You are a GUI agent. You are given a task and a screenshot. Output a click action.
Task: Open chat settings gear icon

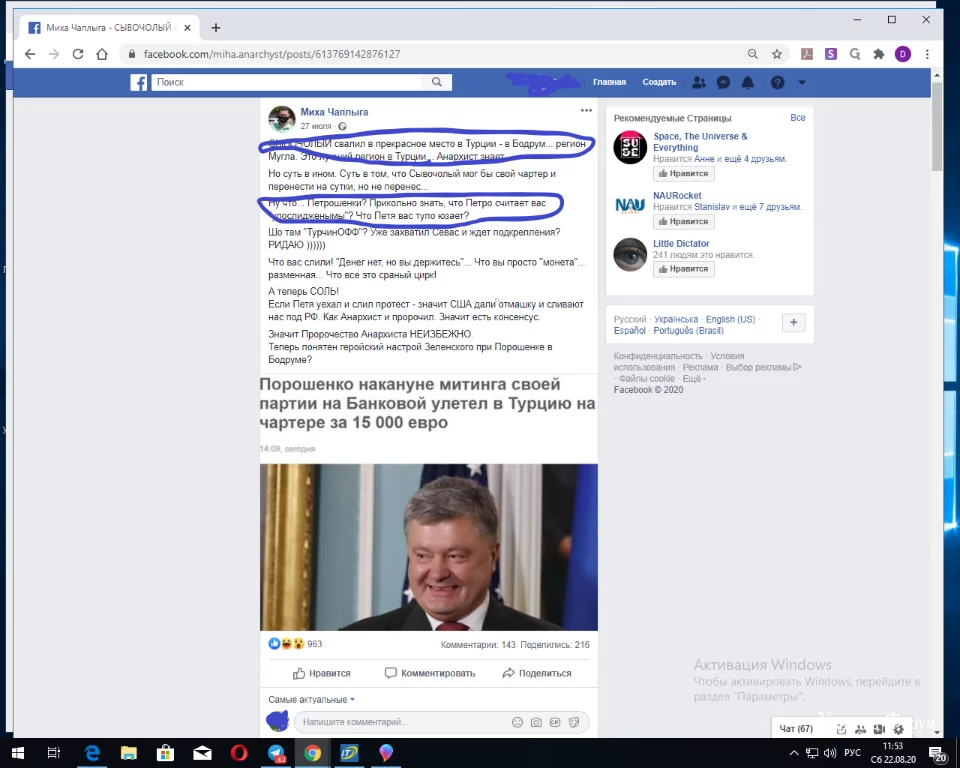coord(898,729)
